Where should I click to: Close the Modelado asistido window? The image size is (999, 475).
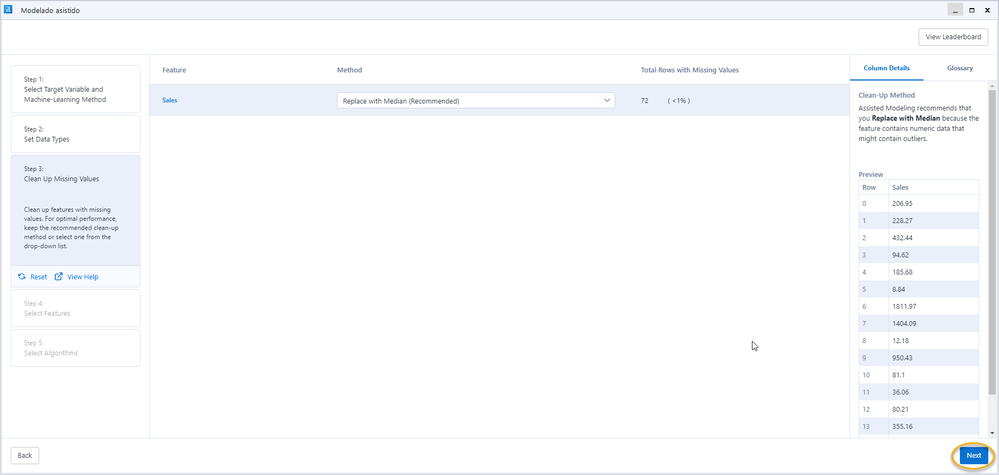click(988, 10)
